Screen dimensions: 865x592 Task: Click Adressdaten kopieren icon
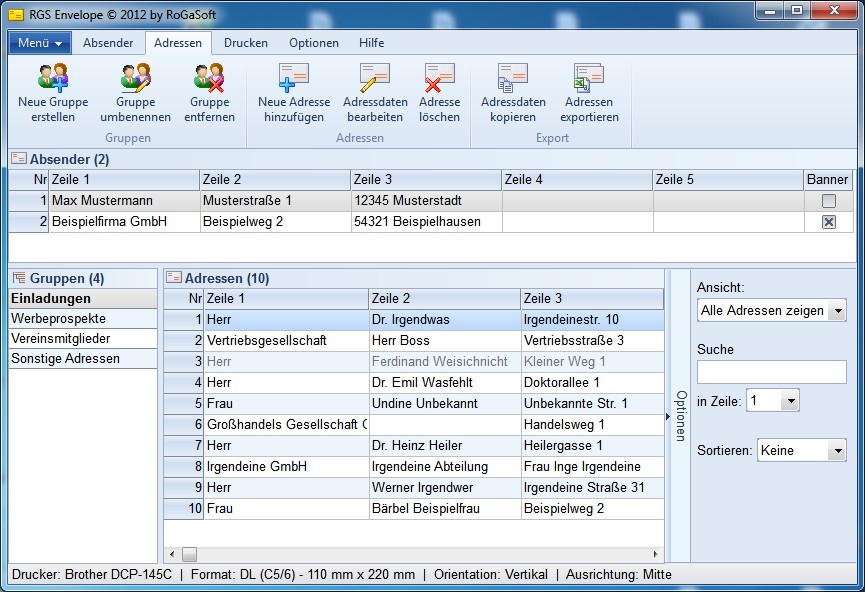click(513, 78)
